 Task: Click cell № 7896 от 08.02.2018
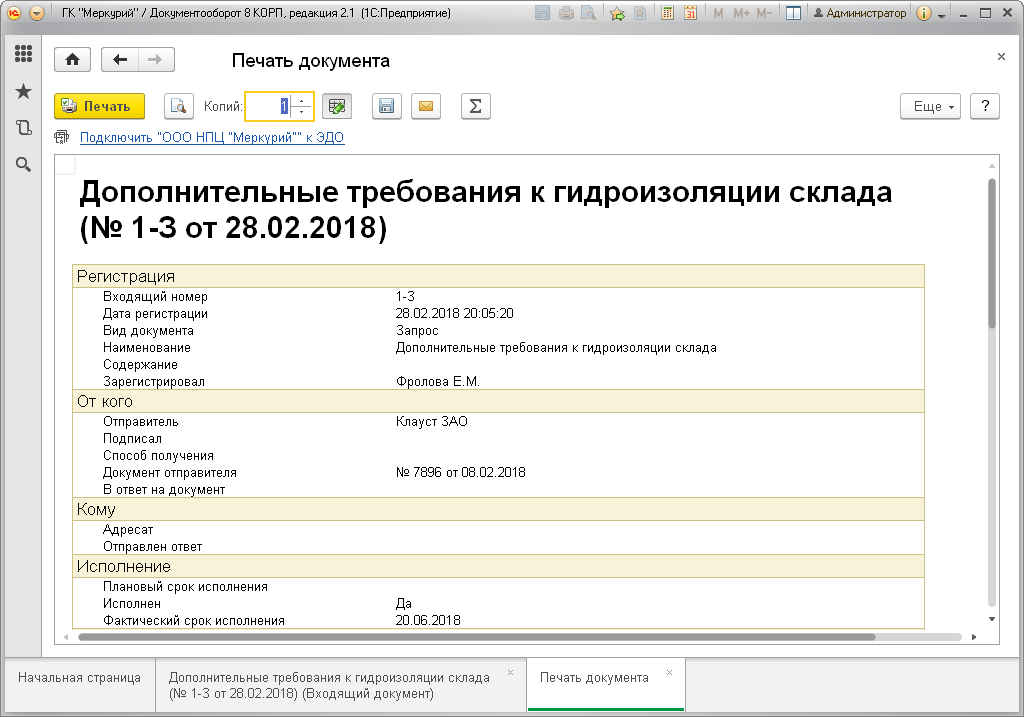click(x=460, y=472)
